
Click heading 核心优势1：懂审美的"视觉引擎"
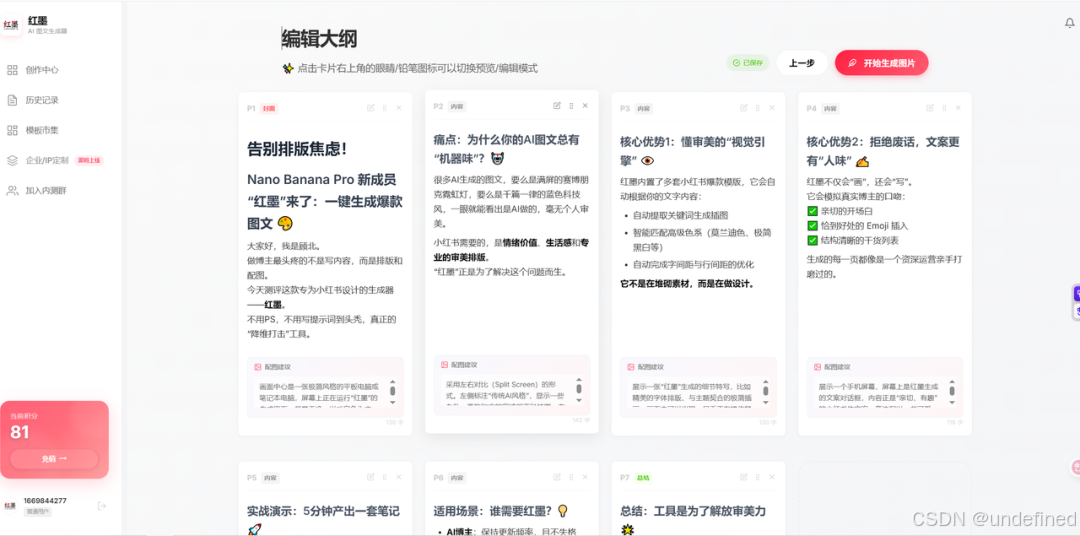tap(692, 151)
